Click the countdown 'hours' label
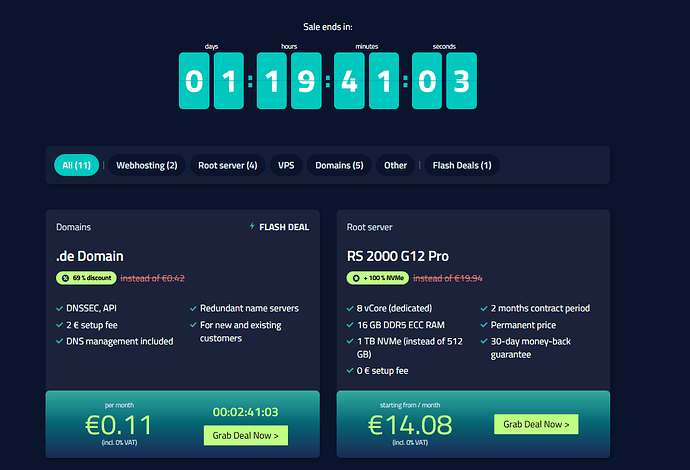The height and width of the screenshot is (470, 690). tap(289, 46)
